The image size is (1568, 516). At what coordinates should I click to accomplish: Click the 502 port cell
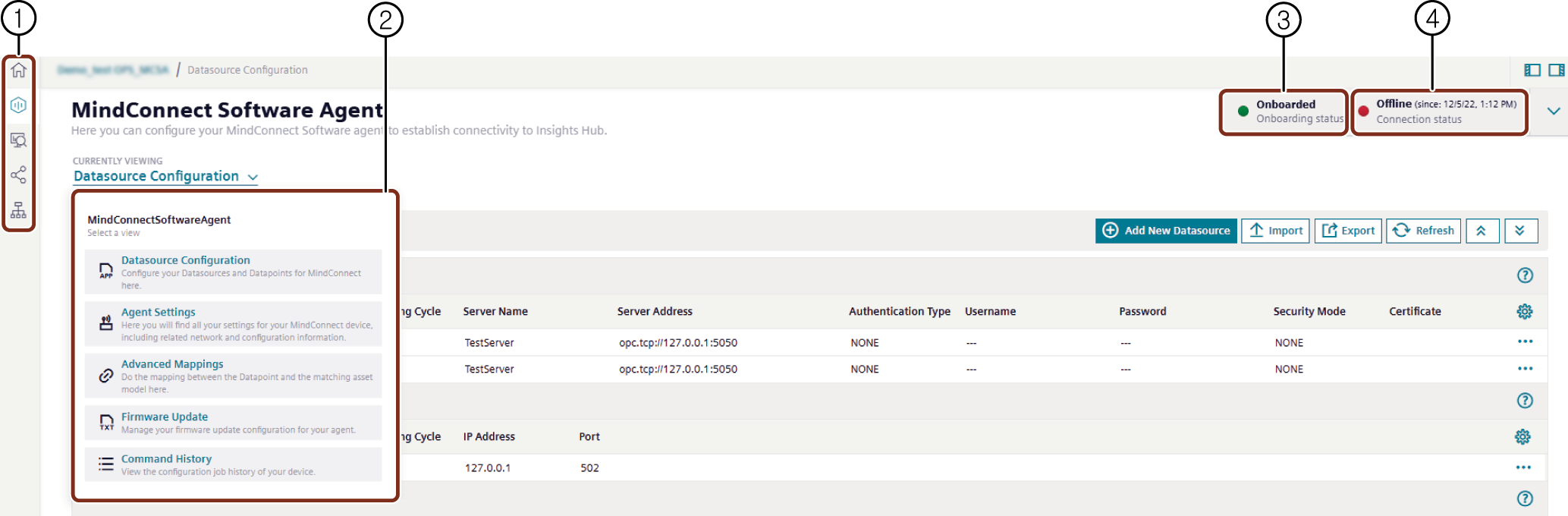589,467
